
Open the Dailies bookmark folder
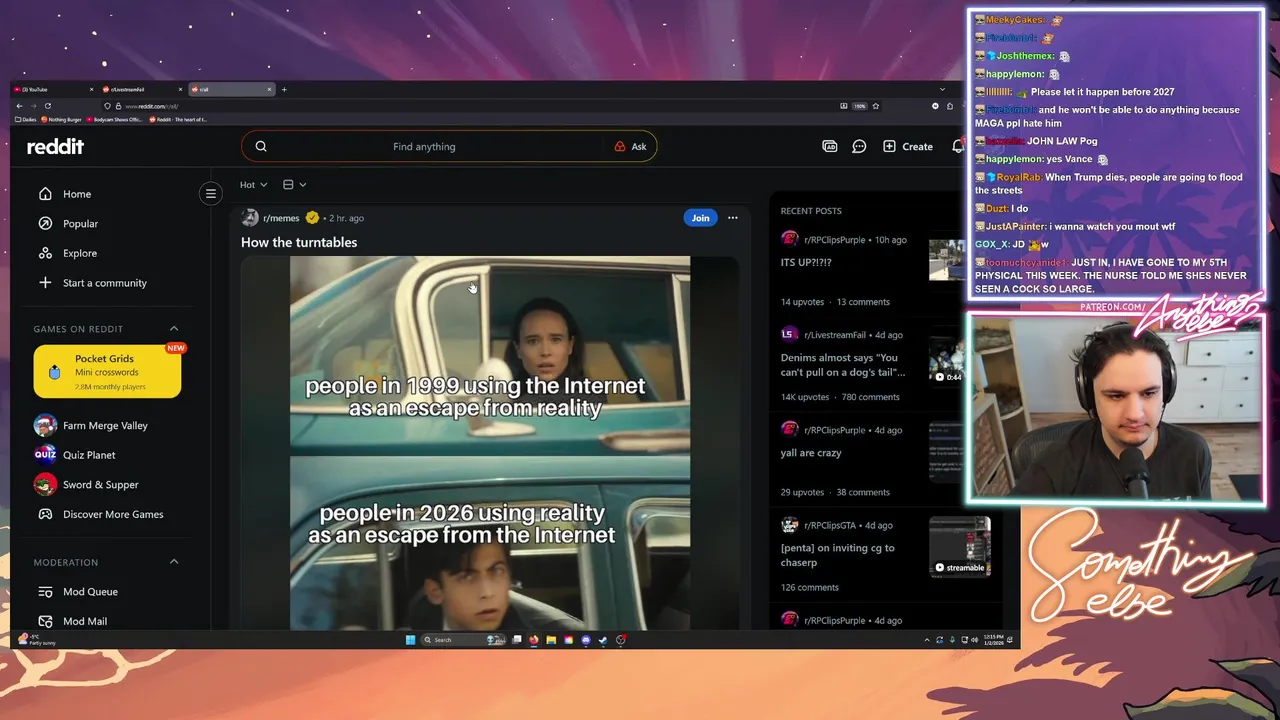point(26,120)
